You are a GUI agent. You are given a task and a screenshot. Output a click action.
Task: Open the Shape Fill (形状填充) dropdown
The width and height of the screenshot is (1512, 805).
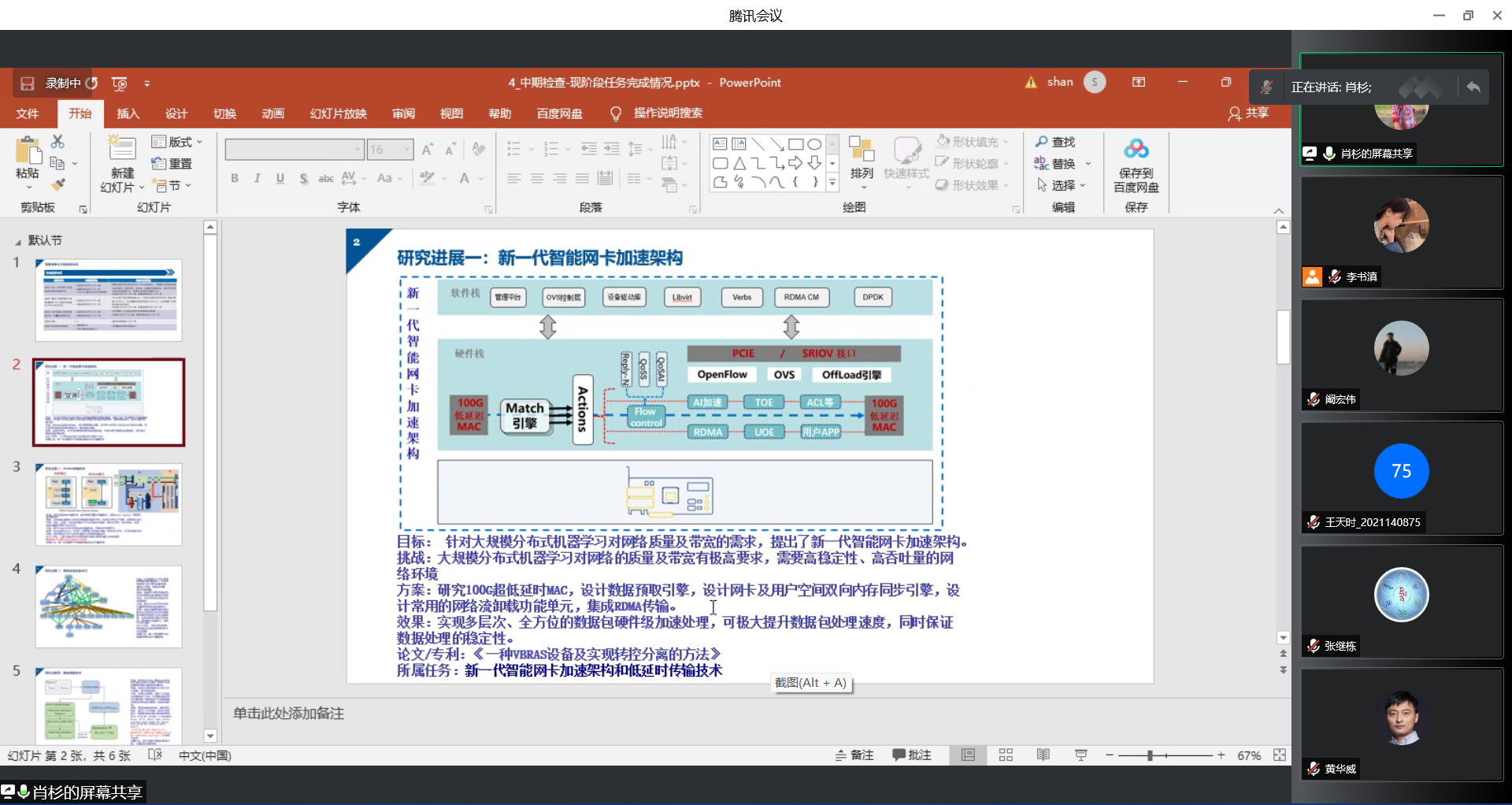973,142
